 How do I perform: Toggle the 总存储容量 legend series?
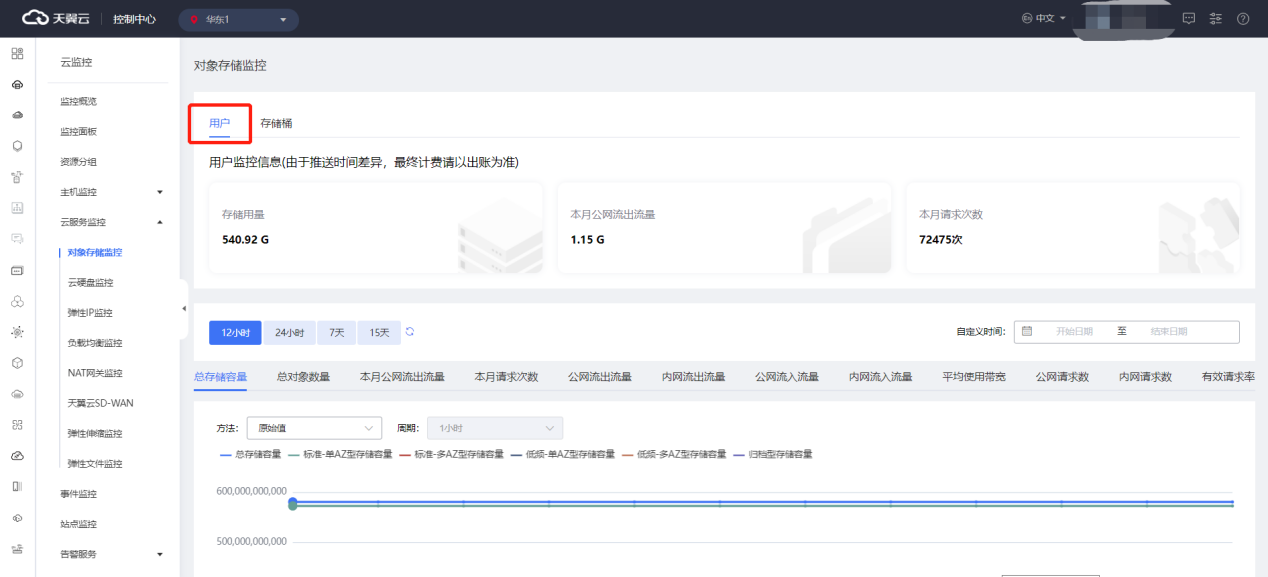coord(250,454)
